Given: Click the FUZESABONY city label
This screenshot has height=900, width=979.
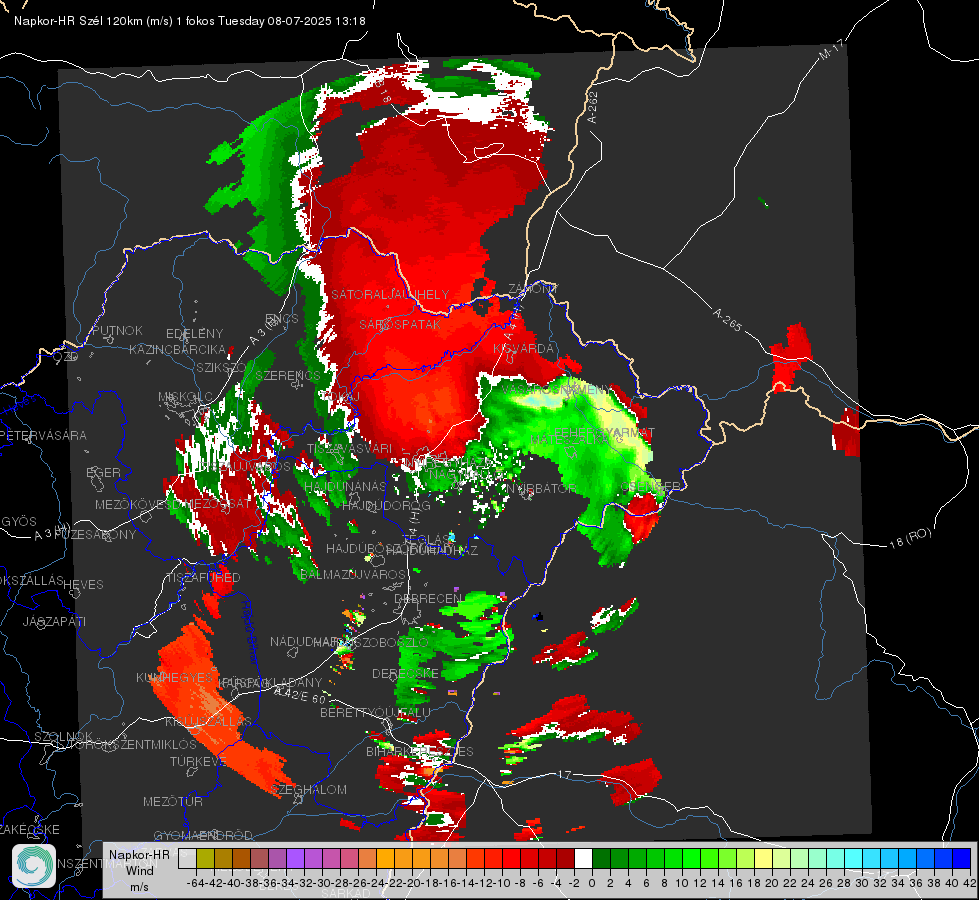Looking at the screenshot, I should click(95, 535).
